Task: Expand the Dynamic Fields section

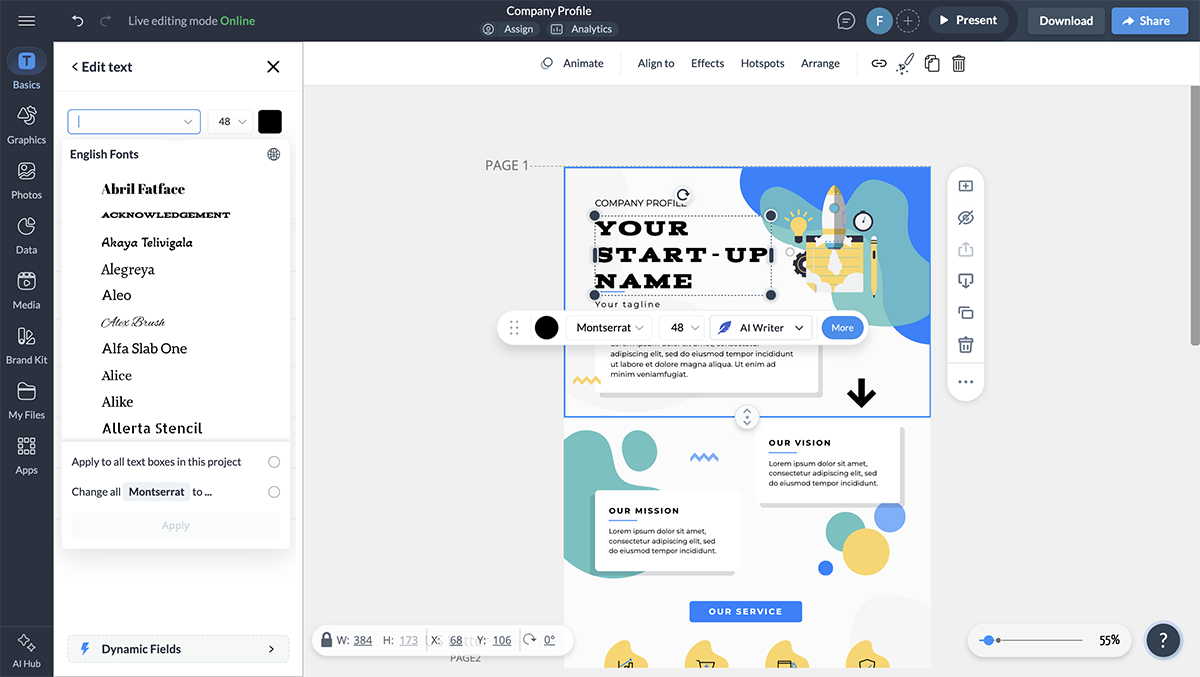Action: (178, 649)
